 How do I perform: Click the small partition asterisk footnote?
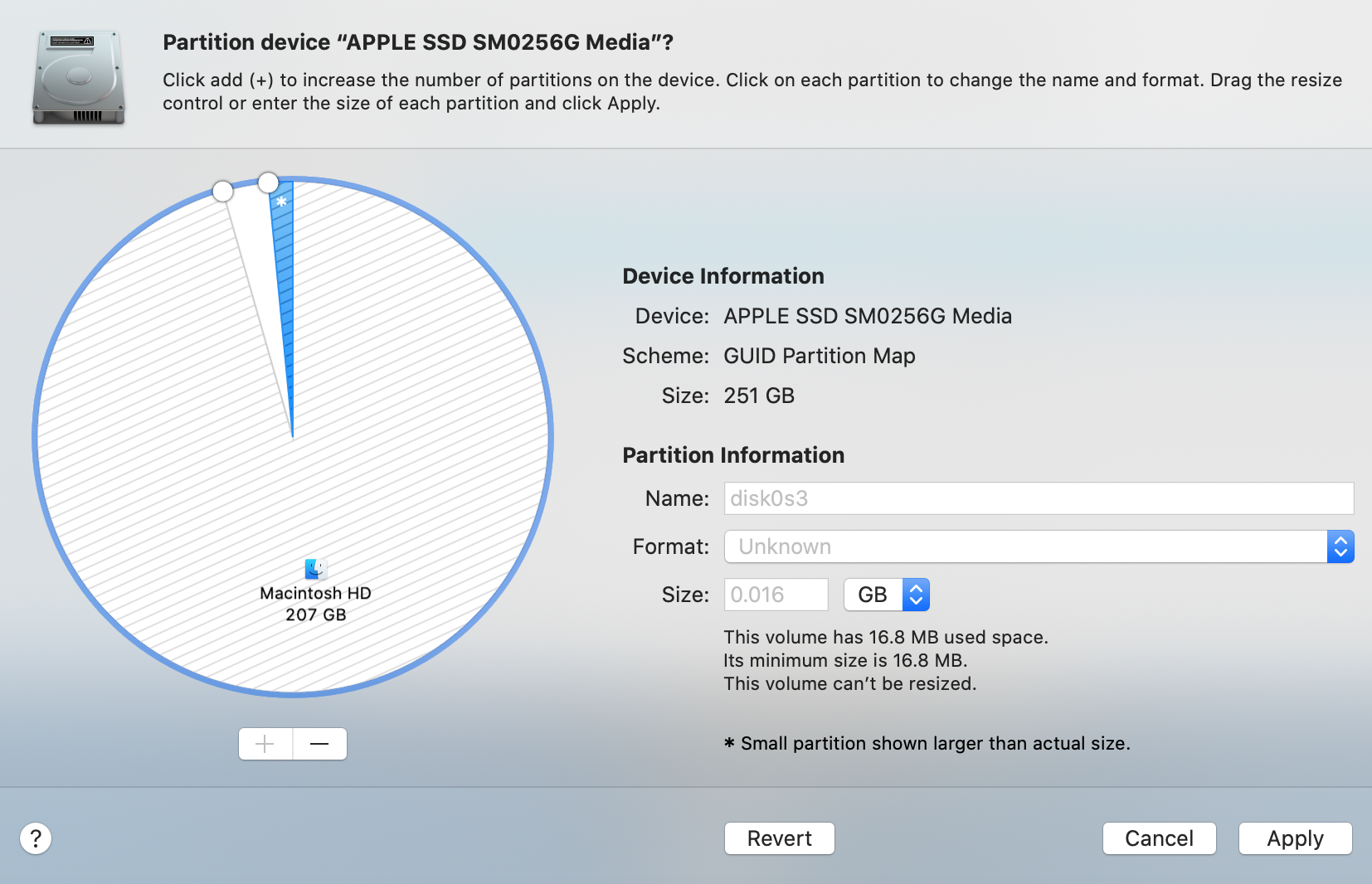[x=927, y=743]
